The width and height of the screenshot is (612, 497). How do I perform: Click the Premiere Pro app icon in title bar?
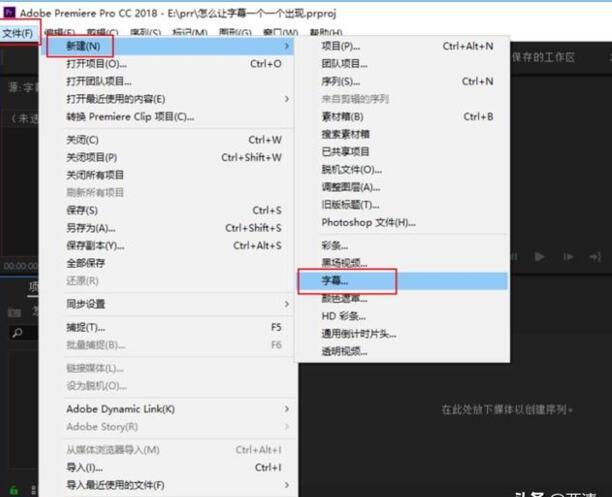[x=9, y=12]
